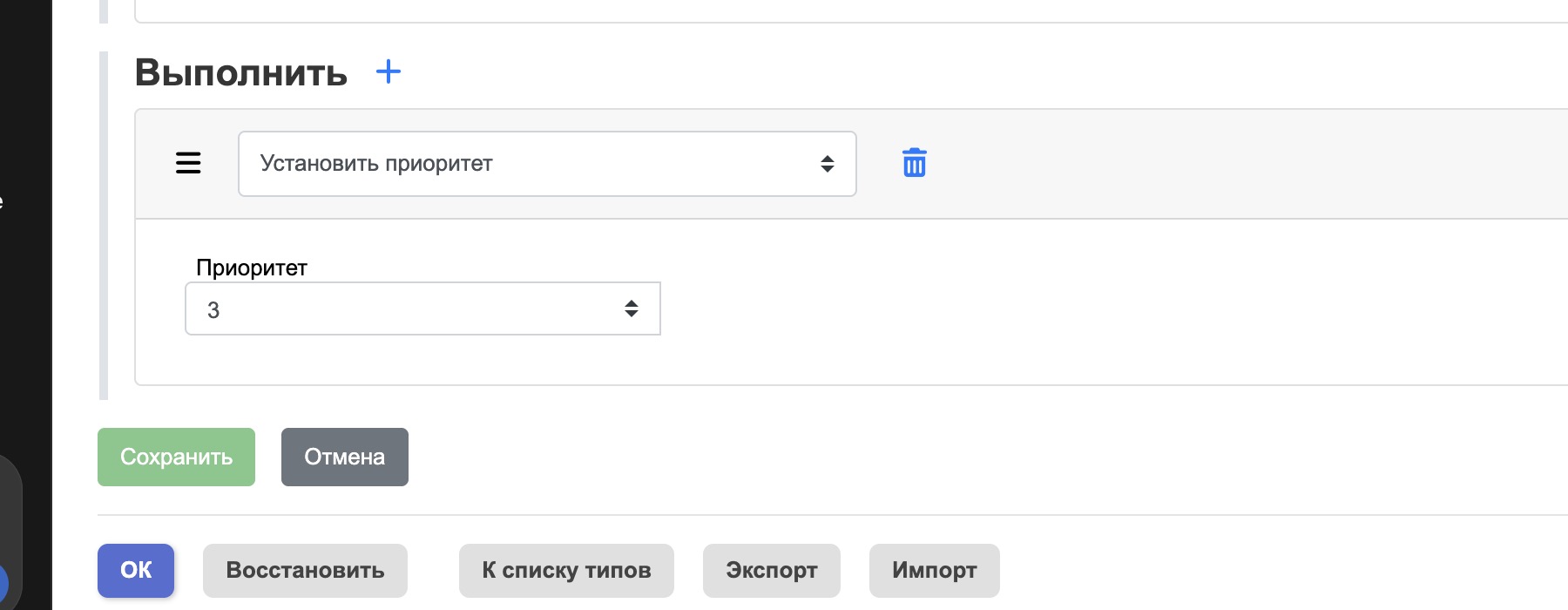This screenshot has height=610, width=1568.
Task: Click the Восстановить button
Action: point(305,570)
